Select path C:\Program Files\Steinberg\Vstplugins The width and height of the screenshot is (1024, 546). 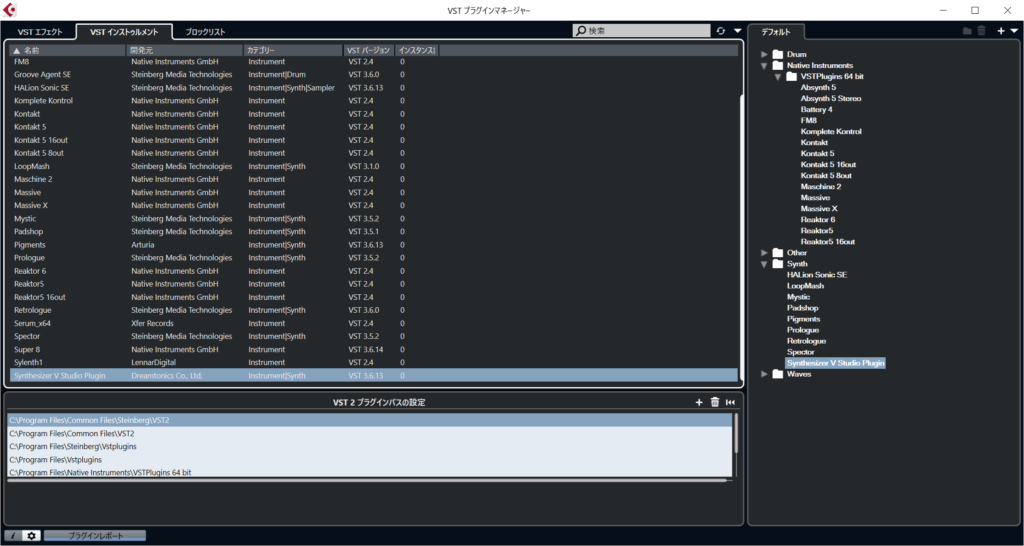point(370,447)
